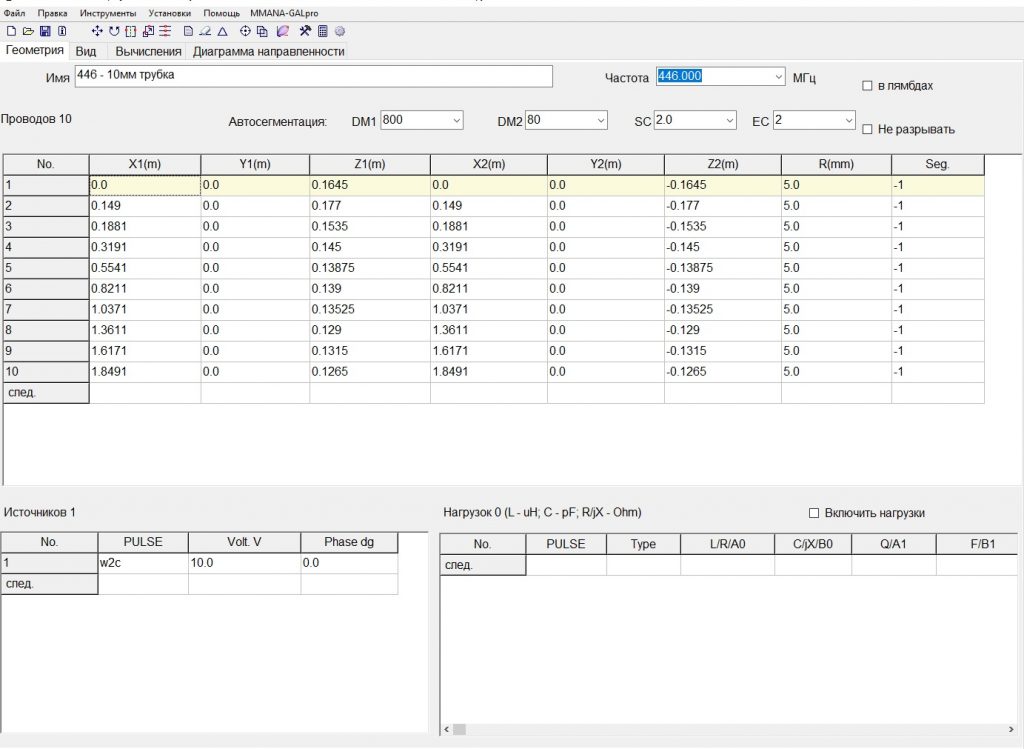Click the Open folder toolbar icon
The height and width of the screenshot is (749, 1024).
point(27,32)
